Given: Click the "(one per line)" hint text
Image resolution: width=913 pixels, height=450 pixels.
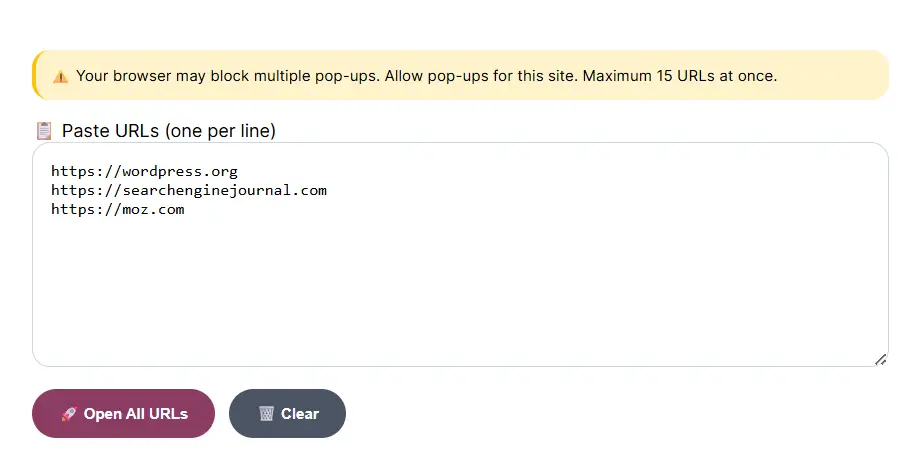Looking at the screenshot, I should tap(220, 131).
